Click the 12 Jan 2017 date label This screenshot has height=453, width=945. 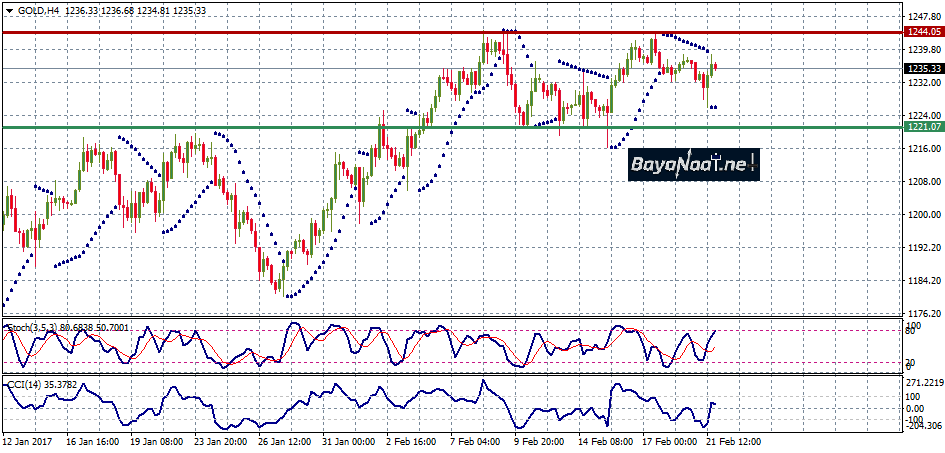(x=28, y=440)
